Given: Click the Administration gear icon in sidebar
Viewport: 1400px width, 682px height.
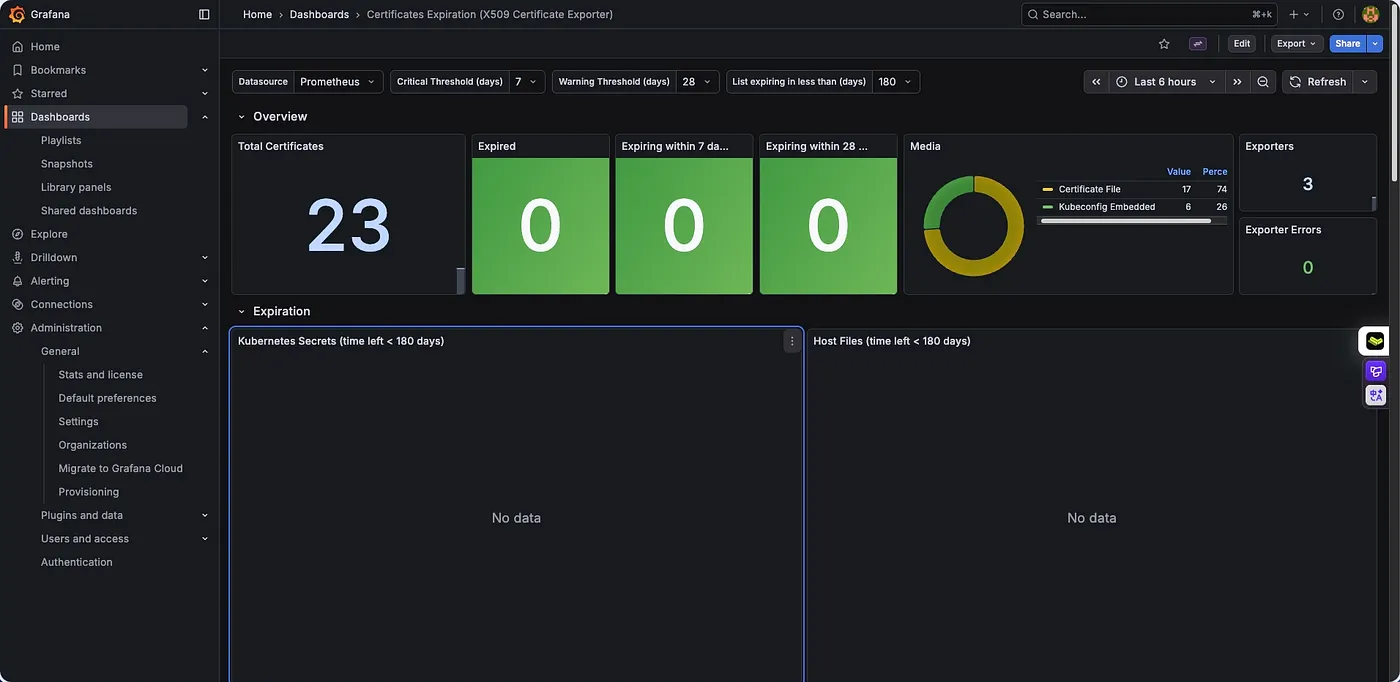Looking at the screenshot, I should click(17, 328).
